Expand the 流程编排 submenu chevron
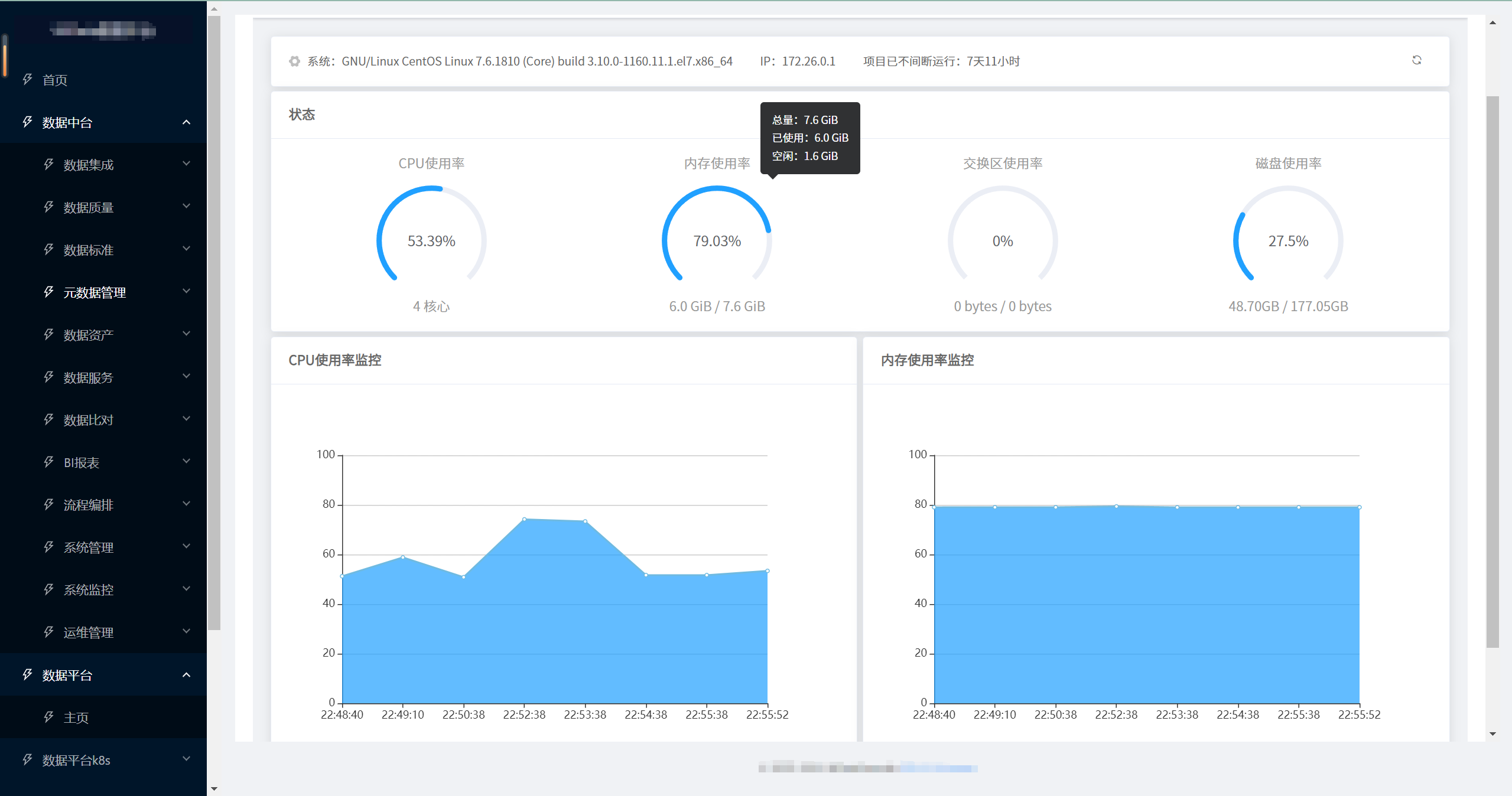Viewport: 1512px width, 796px height. coord(187,504)
